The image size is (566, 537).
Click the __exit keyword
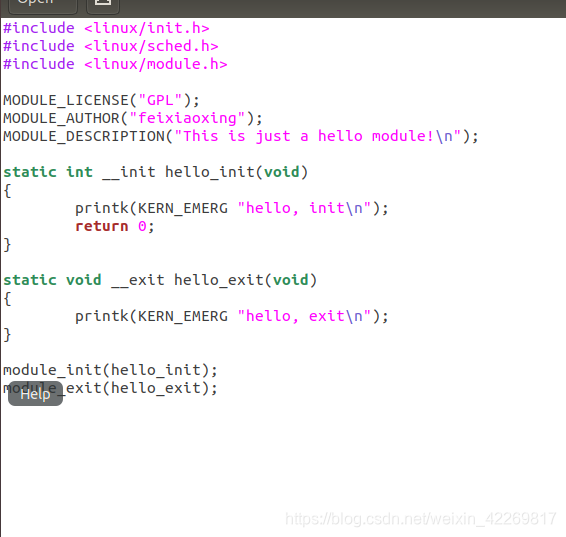point(138,280)
